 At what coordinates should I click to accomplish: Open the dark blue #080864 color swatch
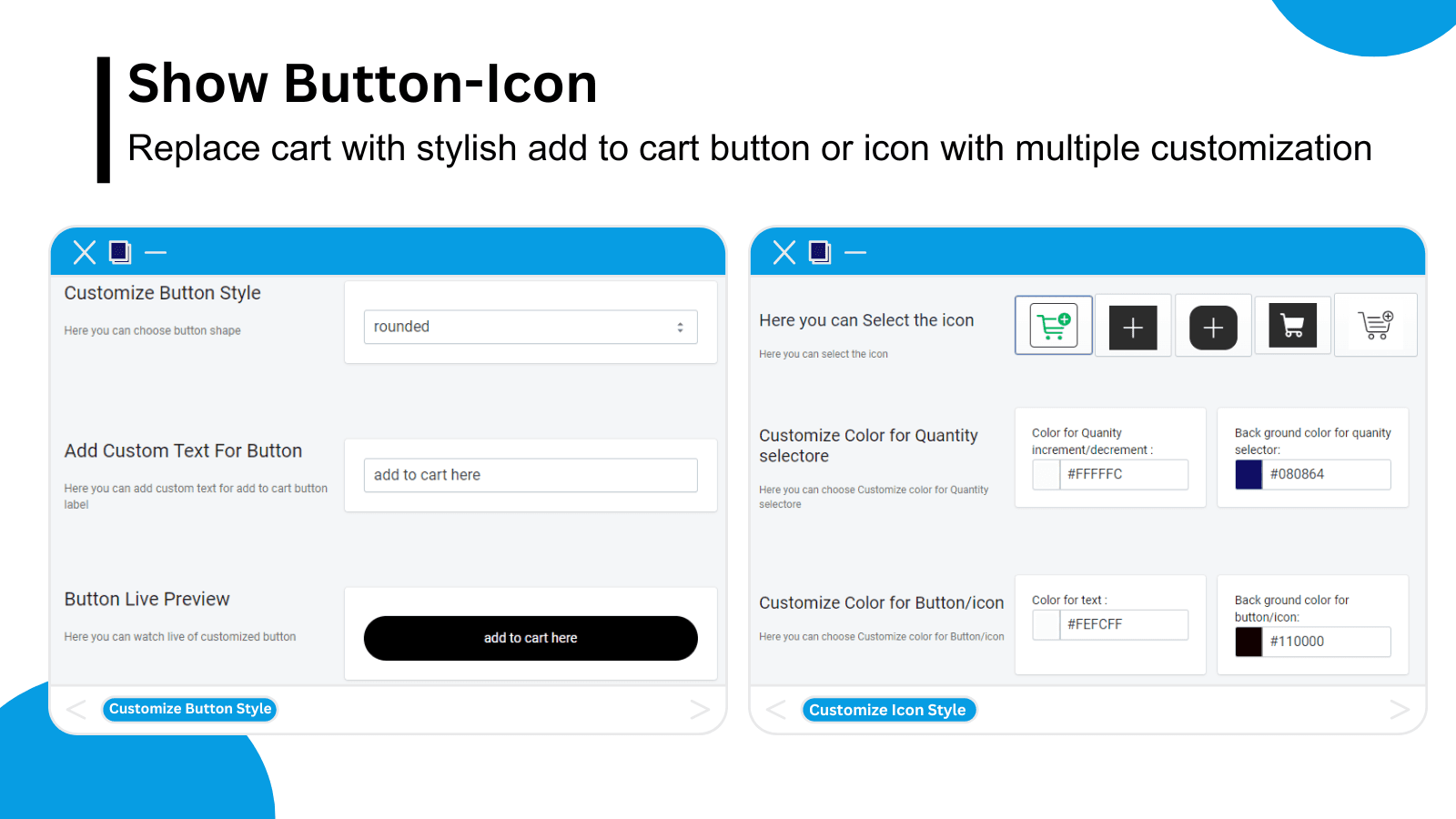(1249, 474)
